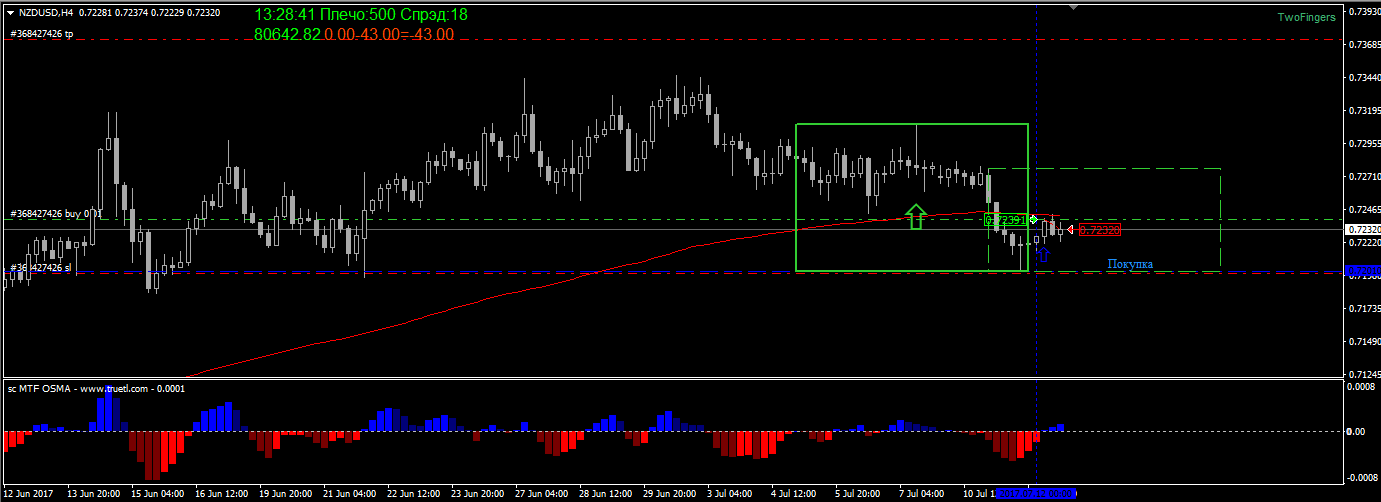The height and width of the screenshot is (502, 1381).
Task: Select the #368427426 buy order line label
Action: [x=56, y=214]
